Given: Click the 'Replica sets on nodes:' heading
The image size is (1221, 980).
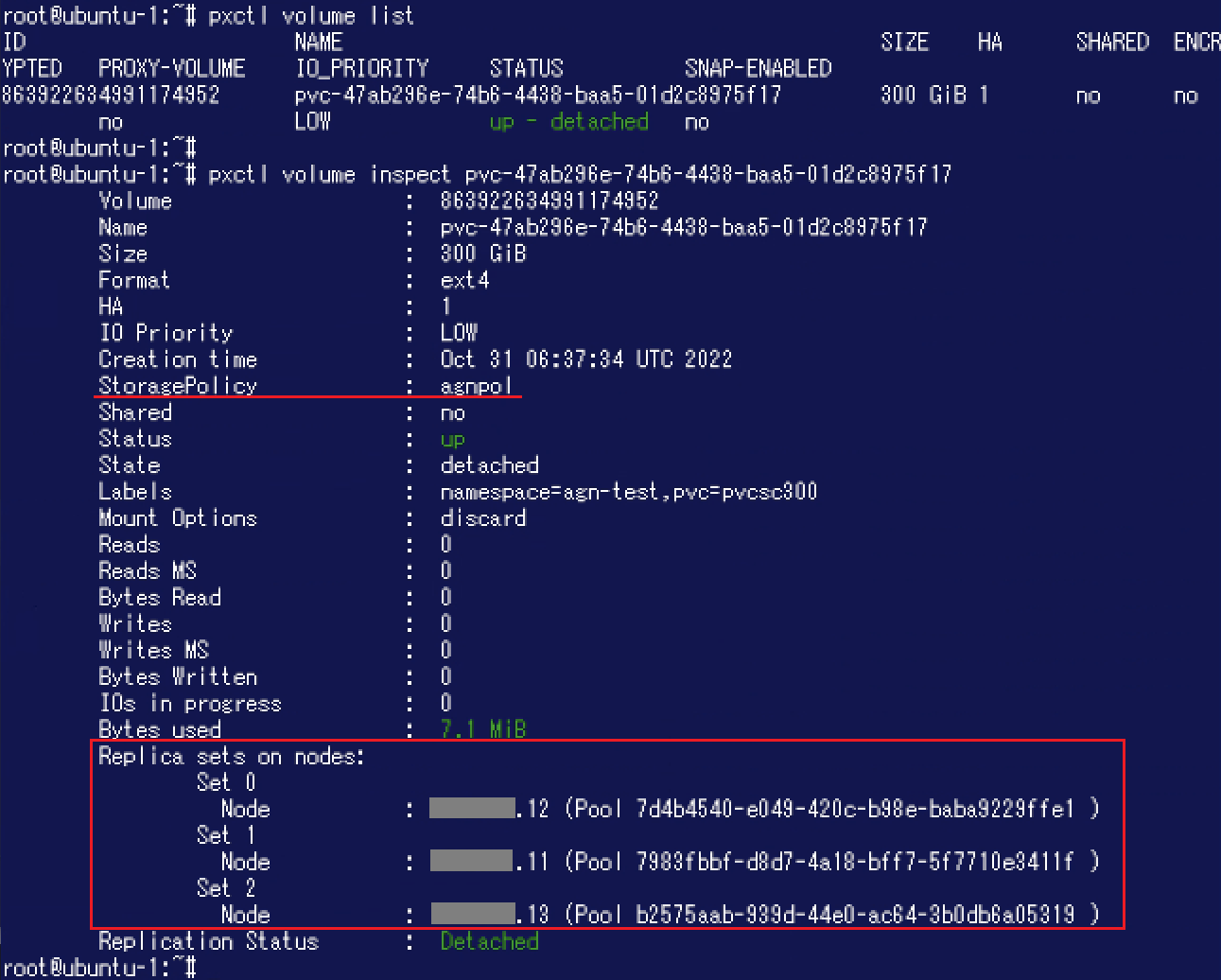Looking at the screenshot, I should pos(232,757).
